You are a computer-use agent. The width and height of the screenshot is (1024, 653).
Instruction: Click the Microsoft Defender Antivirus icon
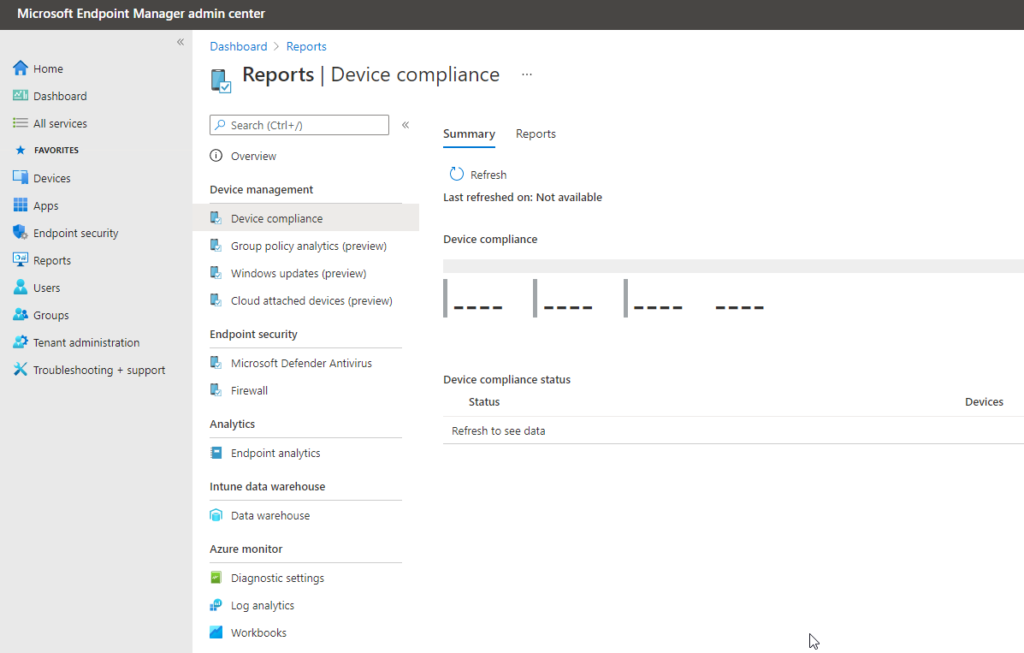(x=216, y=362)
